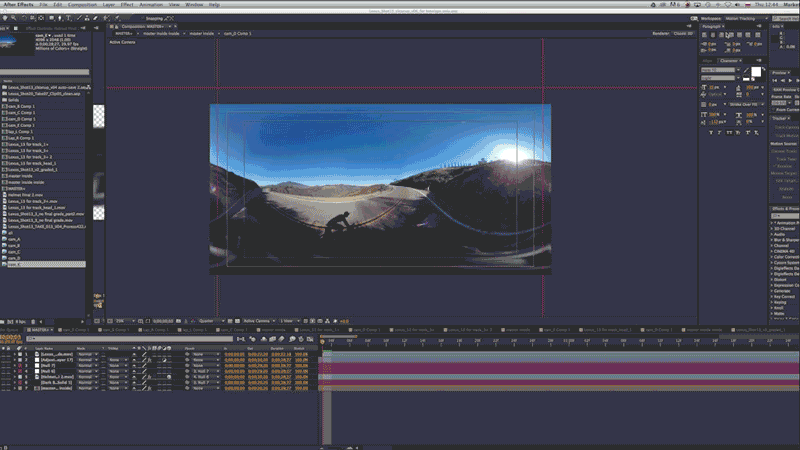Select the Rotation tool in toolbar

pyautogui.click(x=24, y=18)
